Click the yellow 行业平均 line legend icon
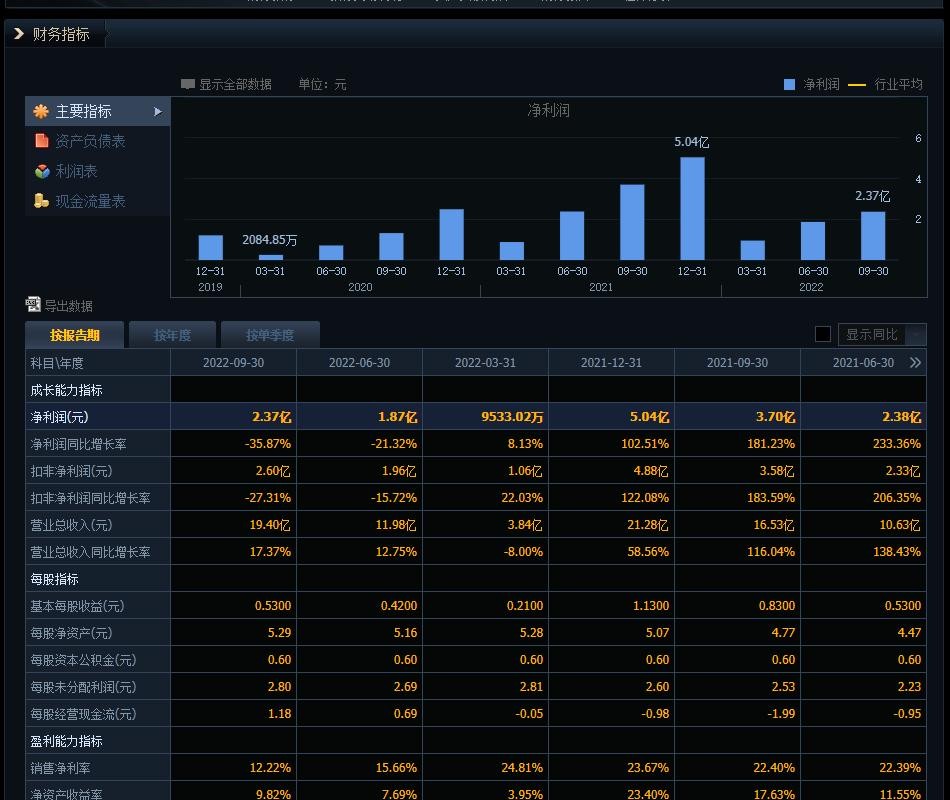This screenshot has height=800, width=950. click(856, 84)
